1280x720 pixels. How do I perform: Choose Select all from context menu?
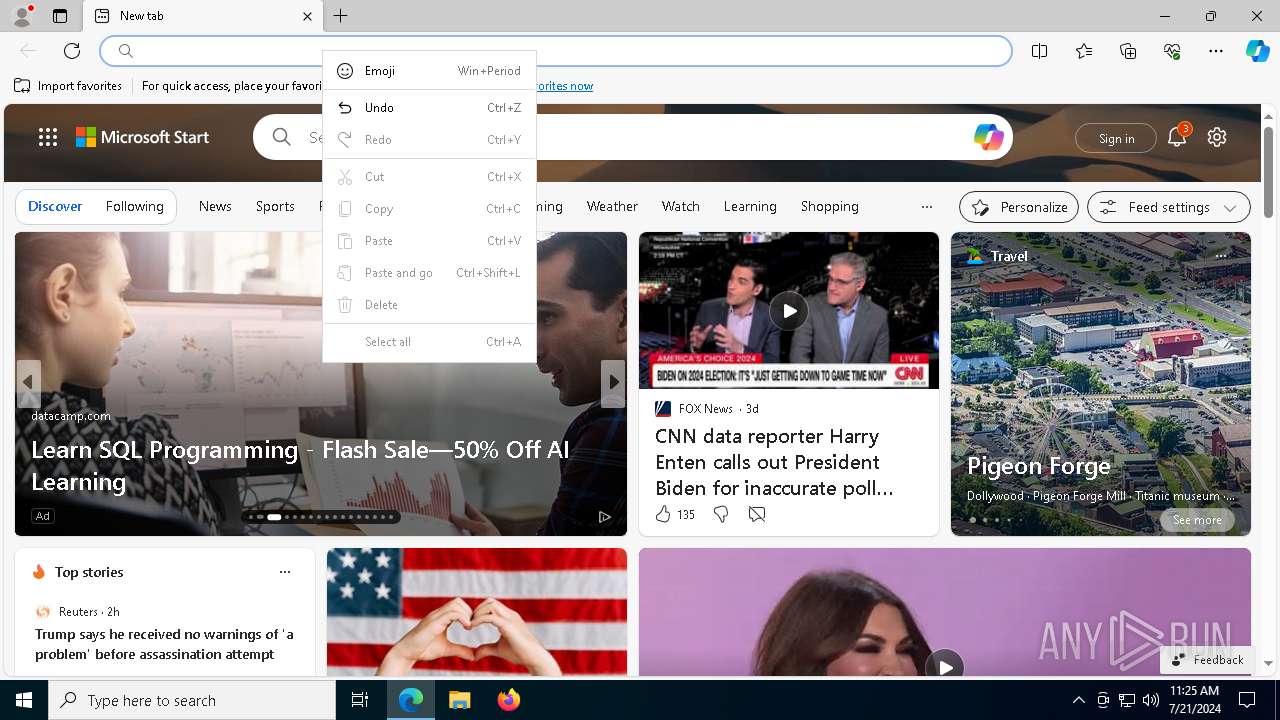click(429, 342)
